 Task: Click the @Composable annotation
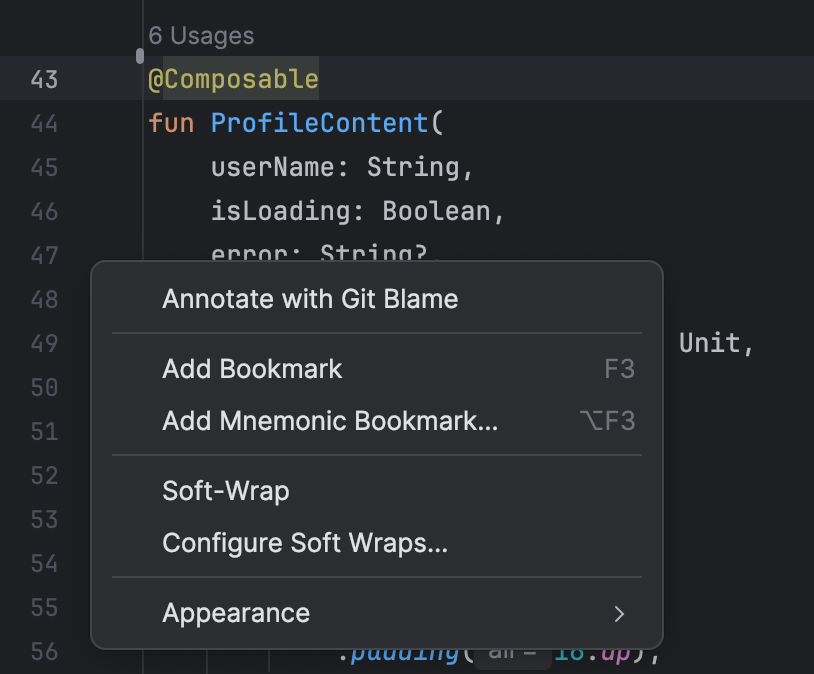(233, 80)
